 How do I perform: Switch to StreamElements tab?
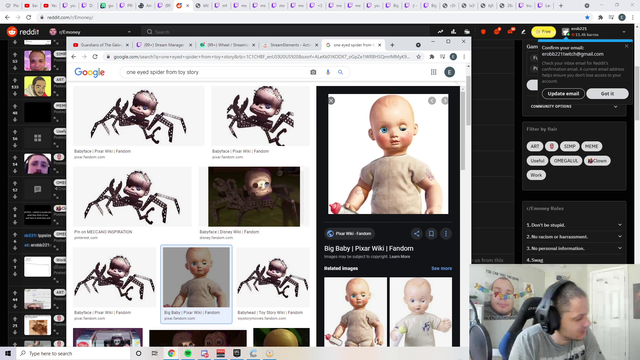290,45
